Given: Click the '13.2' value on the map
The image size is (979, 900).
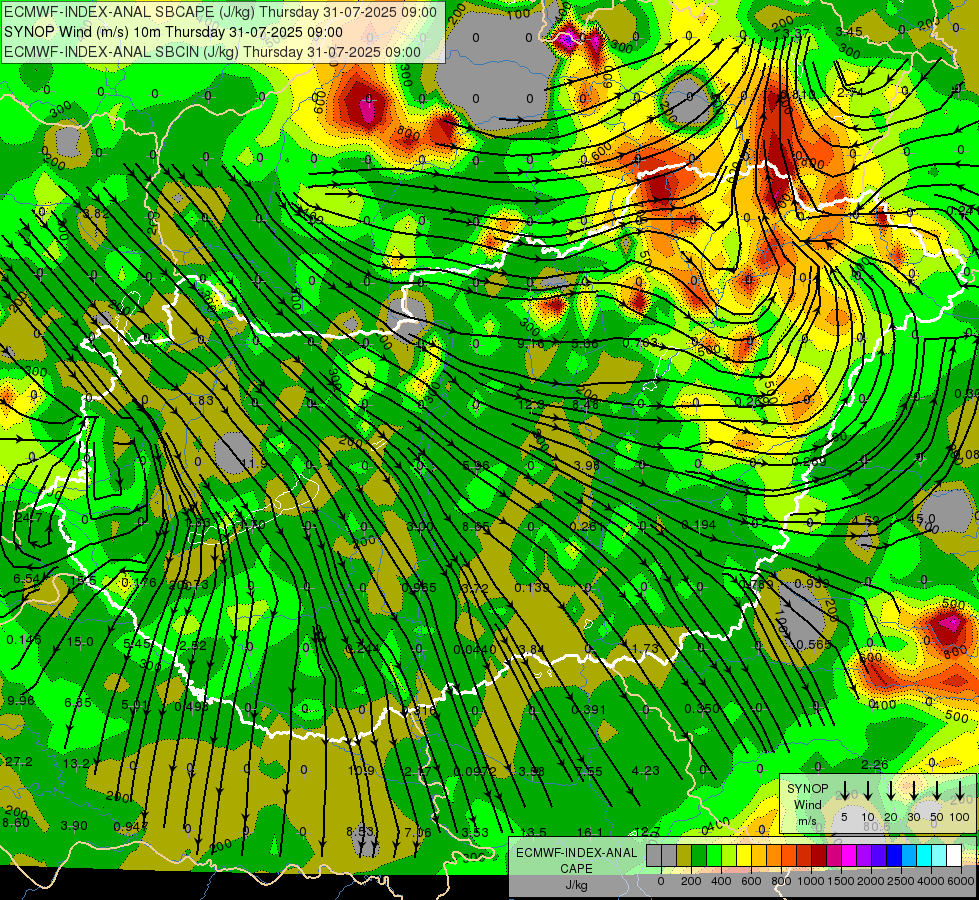Looking at the screenshot, I should point(76,763).
